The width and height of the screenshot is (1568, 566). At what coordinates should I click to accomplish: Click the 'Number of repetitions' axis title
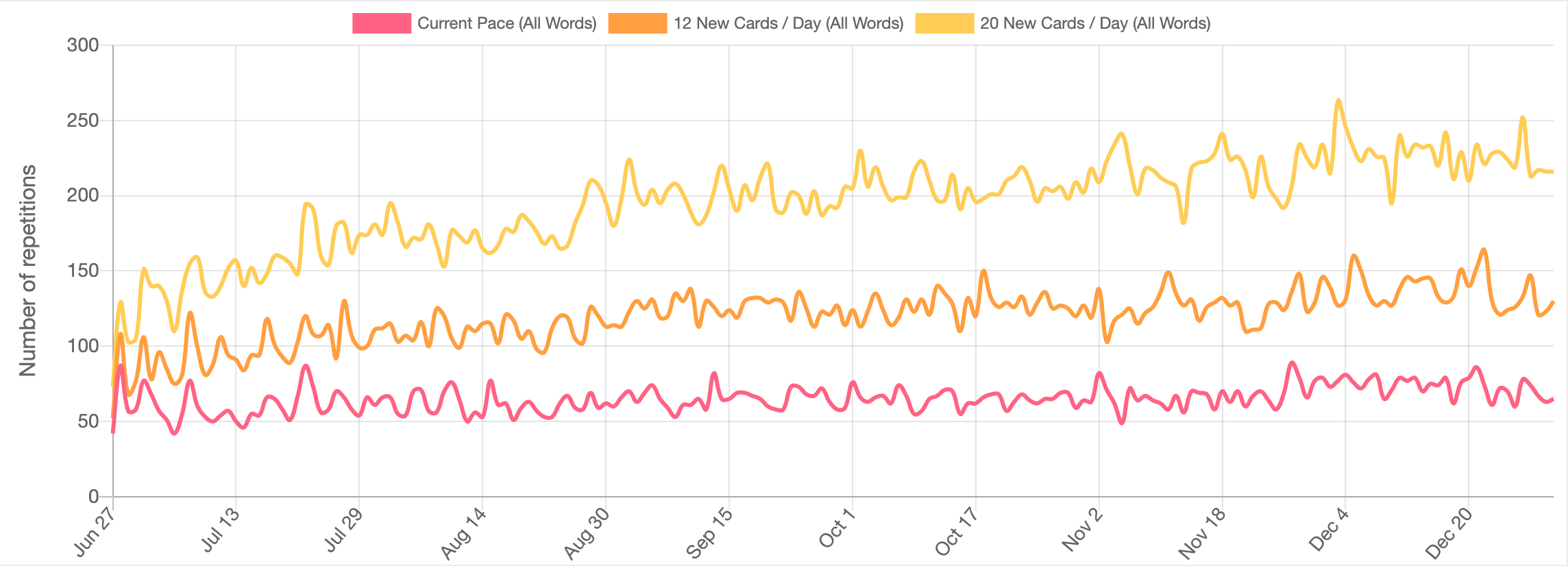[28, 271]
